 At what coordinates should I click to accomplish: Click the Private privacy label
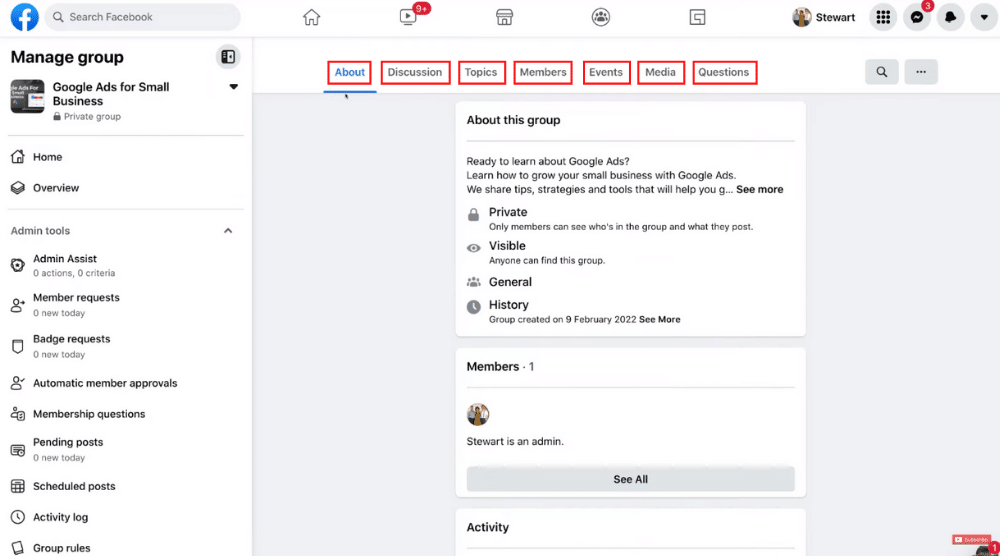click(508, 212)
